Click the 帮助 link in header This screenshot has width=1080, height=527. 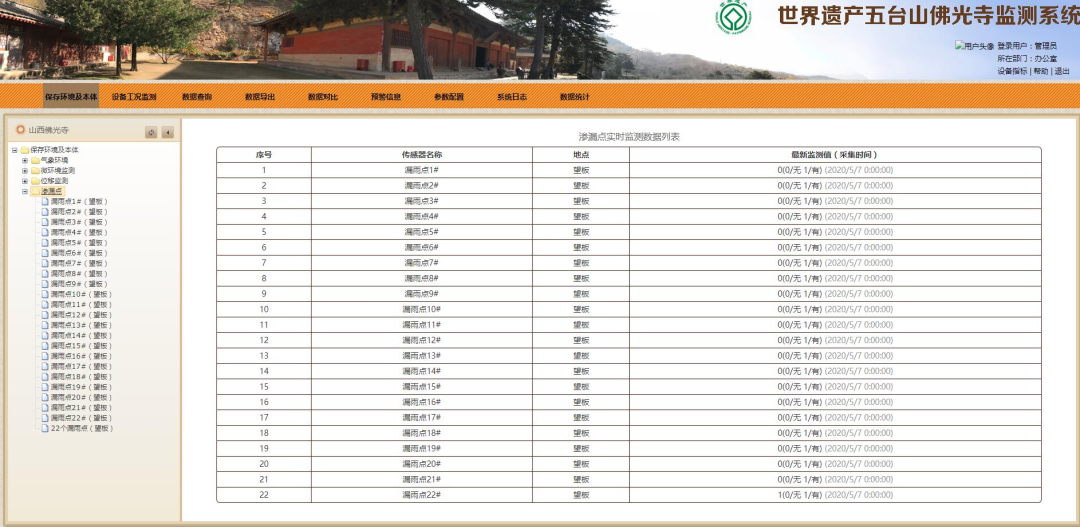(x=1040, y=71)
